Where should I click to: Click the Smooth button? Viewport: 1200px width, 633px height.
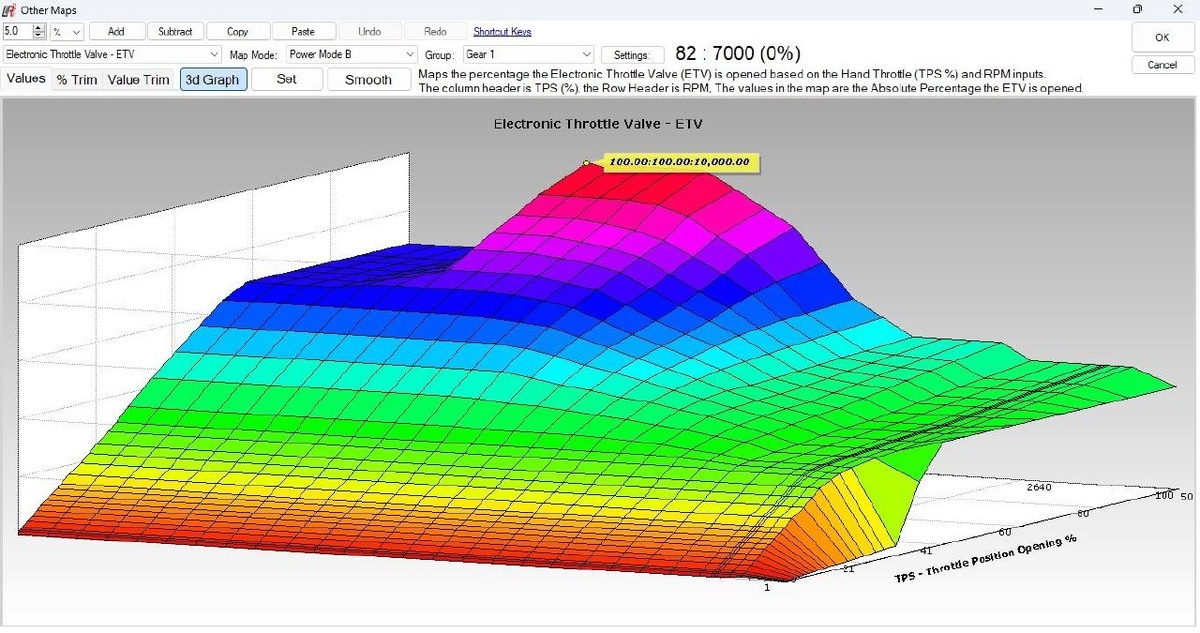(369, 79)
